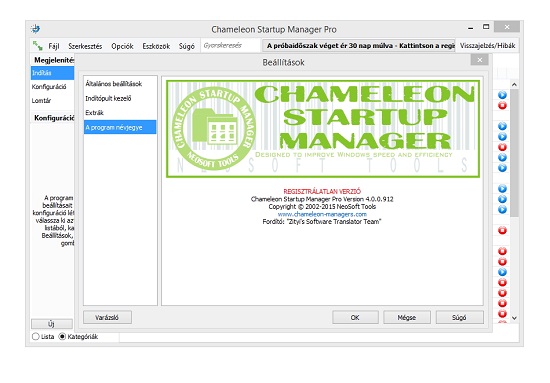Screen dimensions: 550x383
Task: Click the app icon in title bar
Action: [35, 29]
